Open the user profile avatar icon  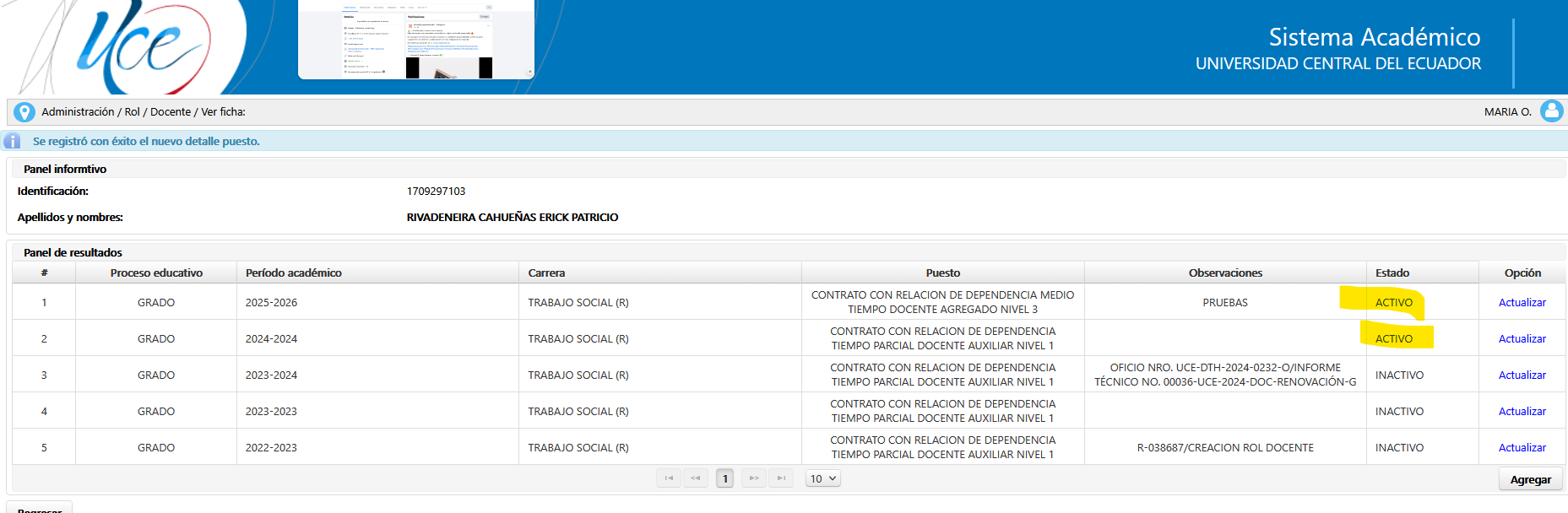click(1551, 111)
